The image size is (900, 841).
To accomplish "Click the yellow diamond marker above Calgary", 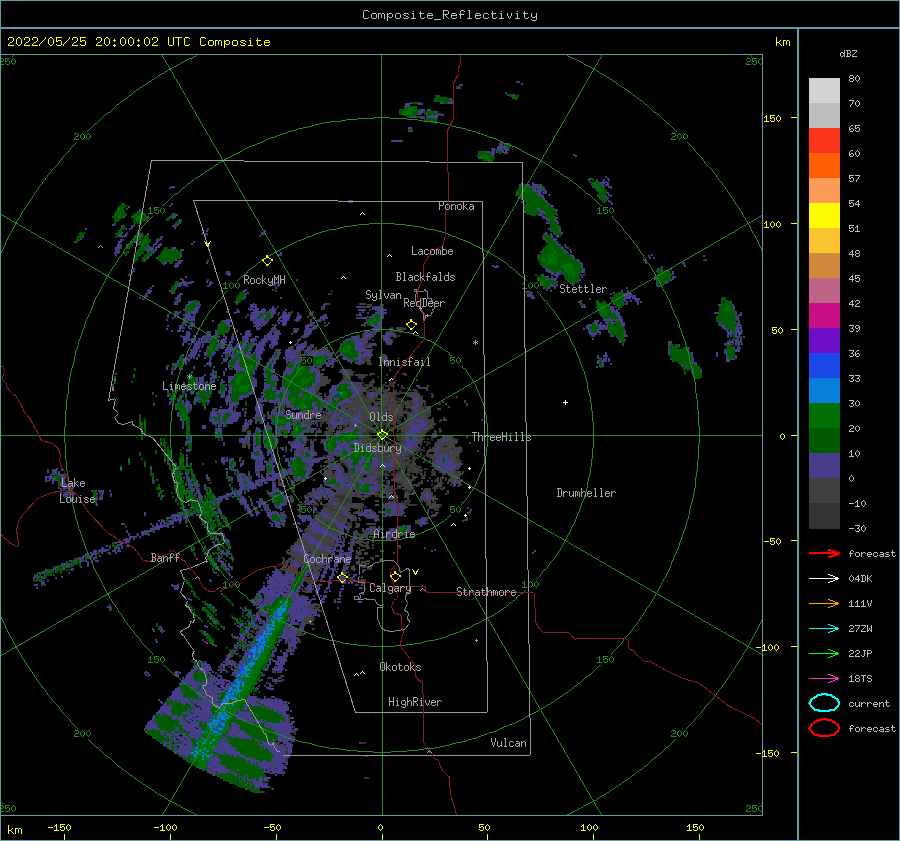I will [x=395, y=576].
